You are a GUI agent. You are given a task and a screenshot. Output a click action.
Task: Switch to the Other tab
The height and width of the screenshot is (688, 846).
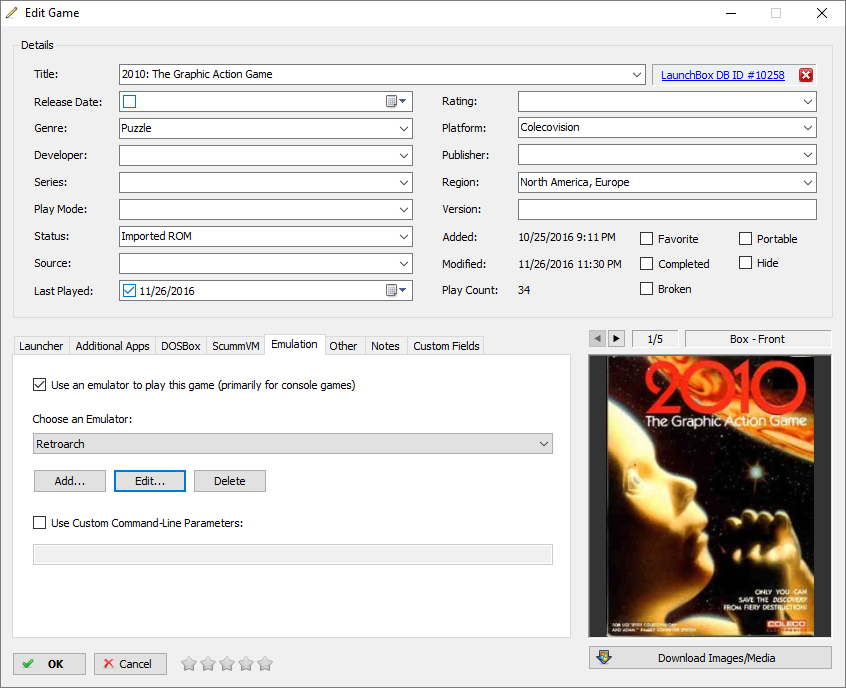coord(343,346)
